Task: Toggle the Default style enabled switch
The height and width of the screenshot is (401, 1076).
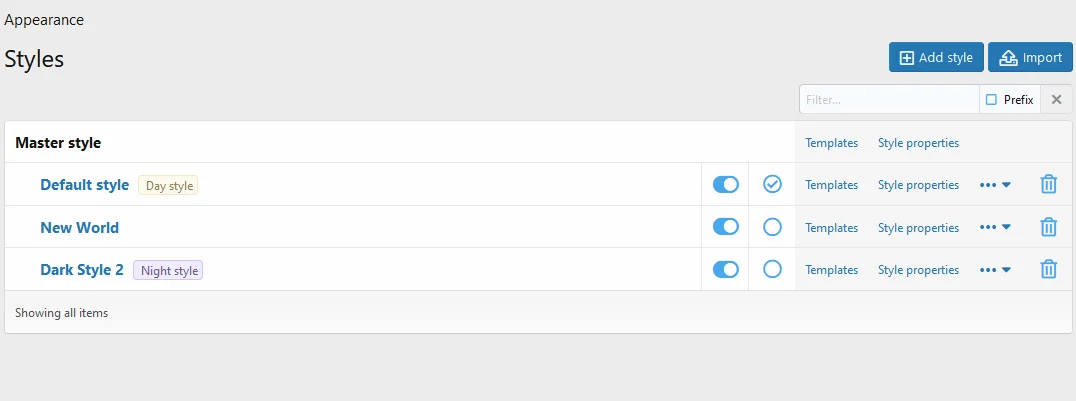Action: tap(725, 184)
